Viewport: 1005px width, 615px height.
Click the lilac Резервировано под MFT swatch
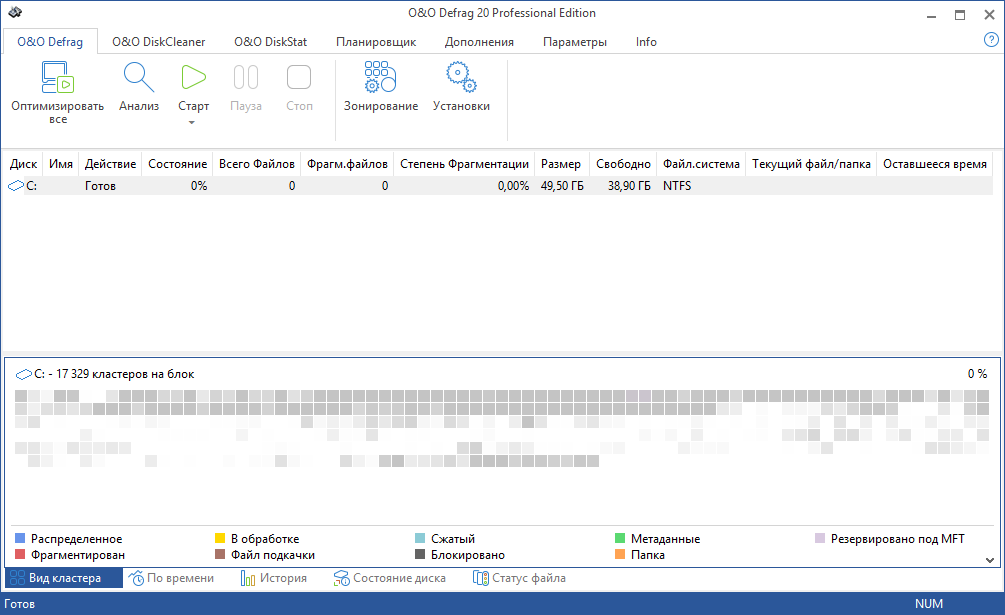click(x=820, y=538)
